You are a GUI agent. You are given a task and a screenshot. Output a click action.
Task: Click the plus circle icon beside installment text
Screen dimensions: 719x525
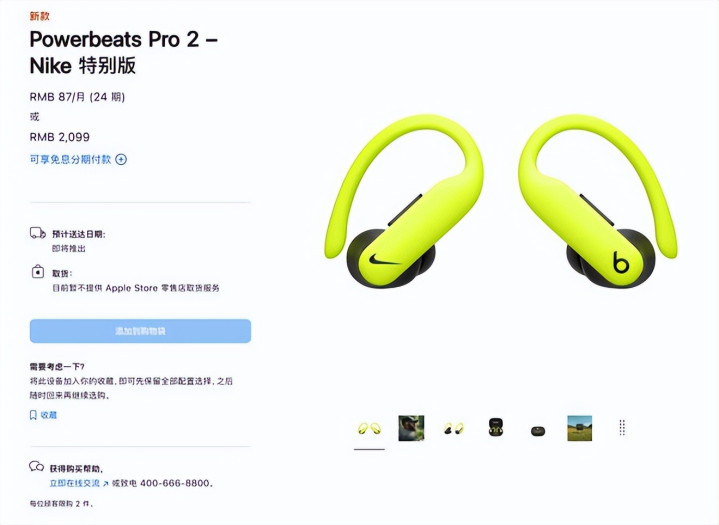coord(121,160)
